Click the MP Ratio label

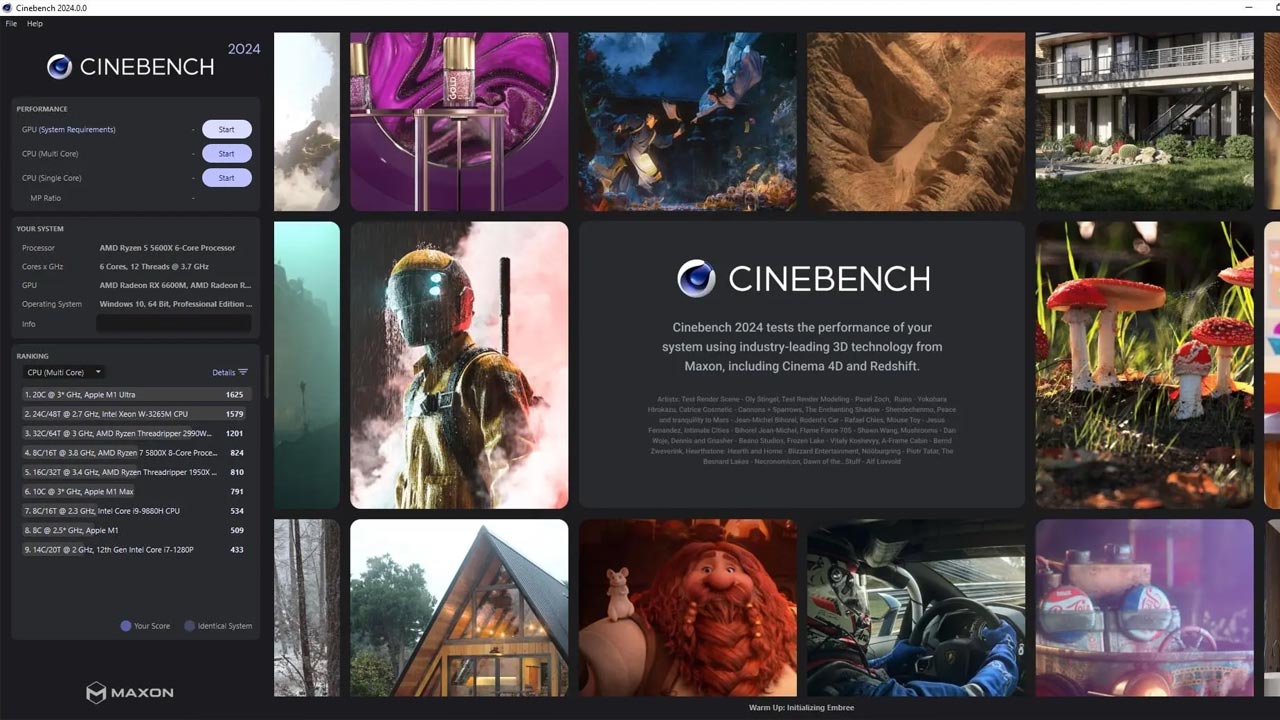click(46, 198)
